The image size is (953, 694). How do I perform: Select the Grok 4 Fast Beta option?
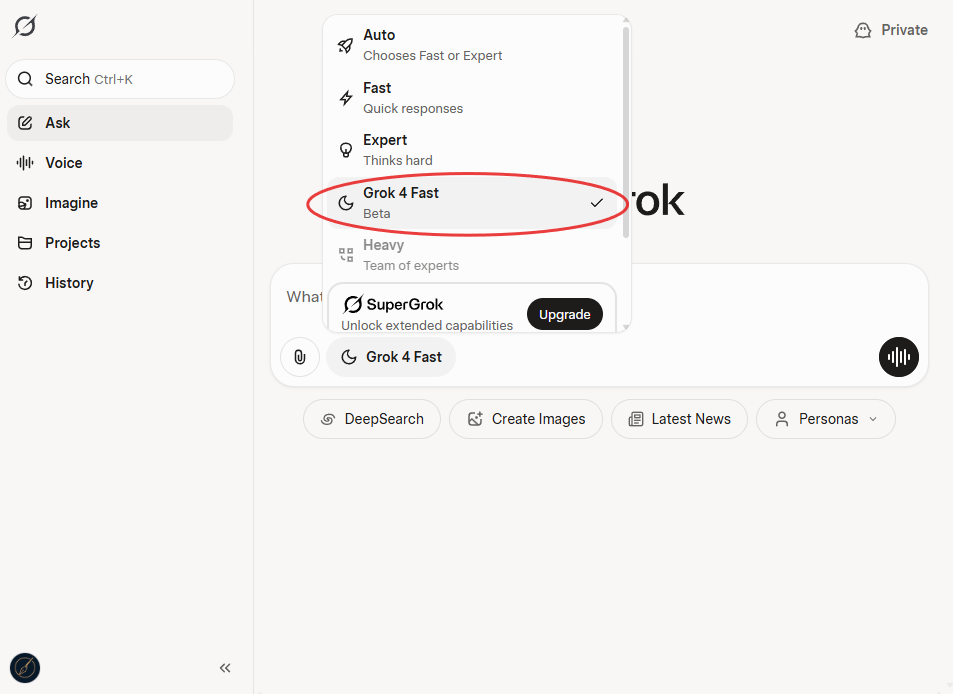[x=472, y=203]
